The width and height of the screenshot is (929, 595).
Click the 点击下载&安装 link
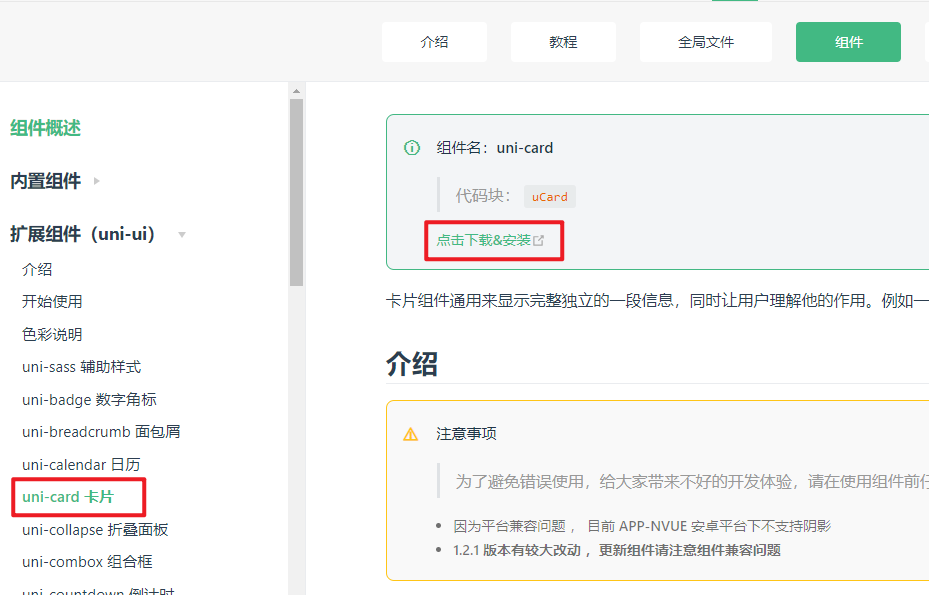[x=485, y=240]
